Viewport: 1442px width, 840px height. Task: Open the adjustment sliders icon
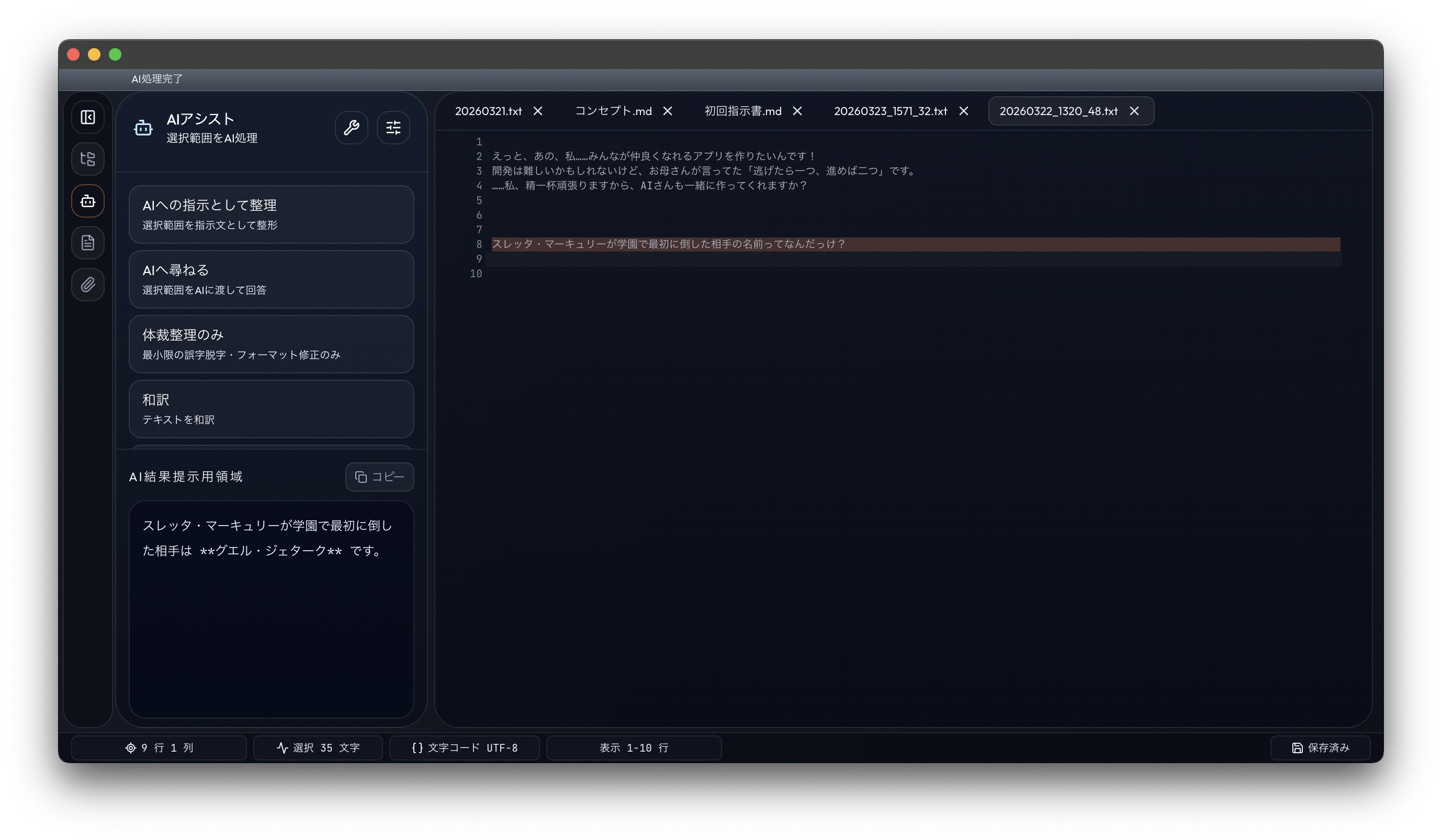(x=393, y=127)
